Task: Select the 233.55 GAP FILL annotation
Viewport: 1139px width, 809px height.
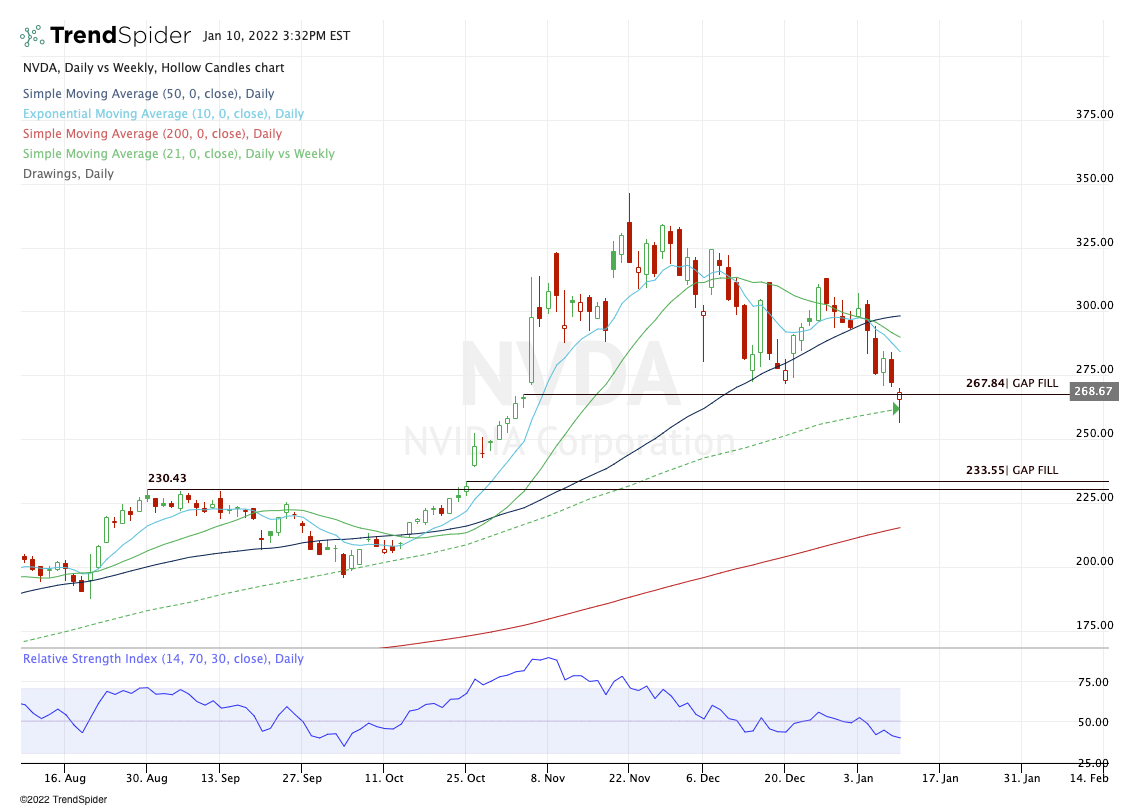Action: coord(1011,470)
